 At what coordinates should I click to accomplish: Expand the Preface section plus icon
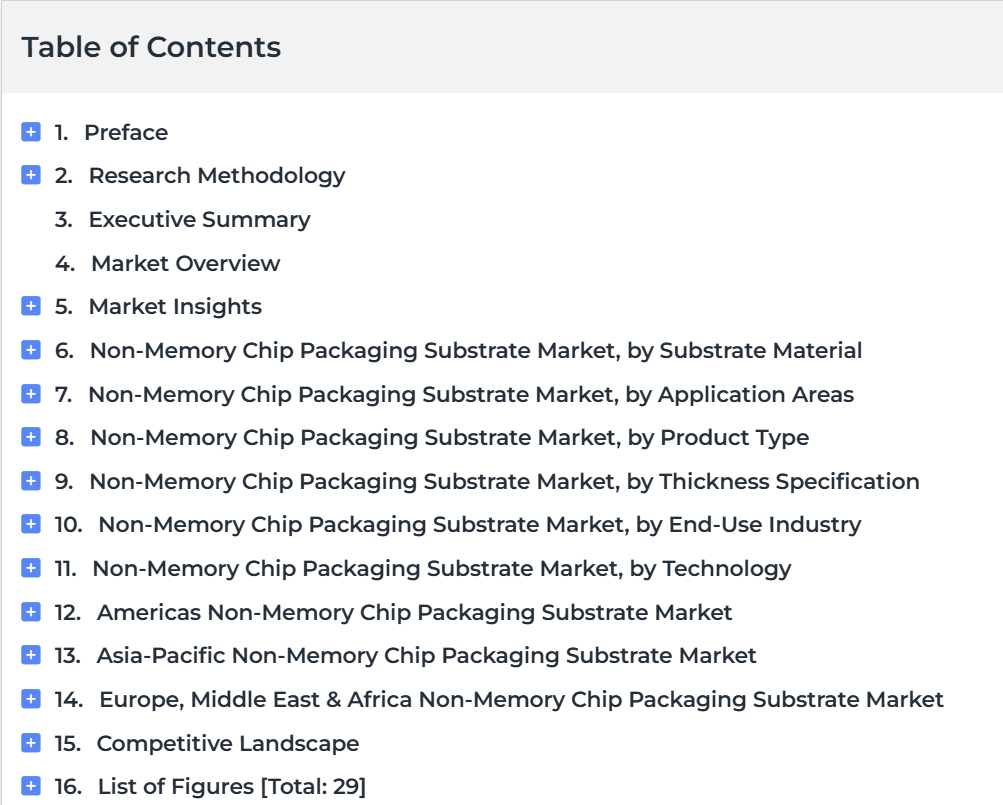click(x=31, y=132)
